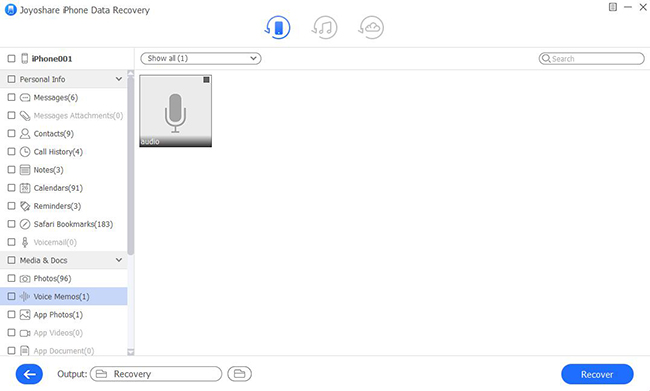The image size is (650, 391).
Task: Select Messages(6) label in sidebar
Action: tap(56, 97)
